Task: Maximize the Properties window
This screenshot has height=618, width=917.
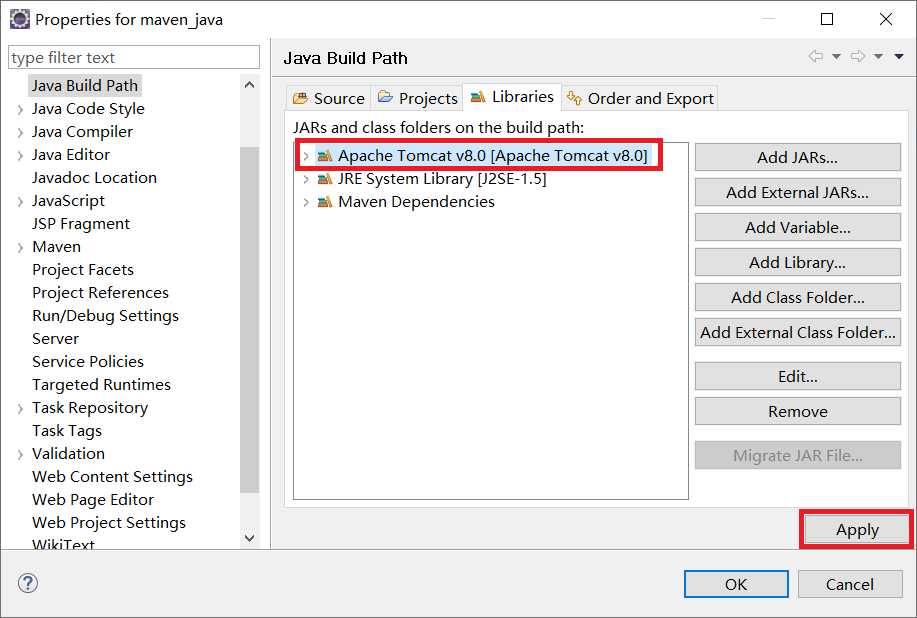Action: click(x=827, y=19)
